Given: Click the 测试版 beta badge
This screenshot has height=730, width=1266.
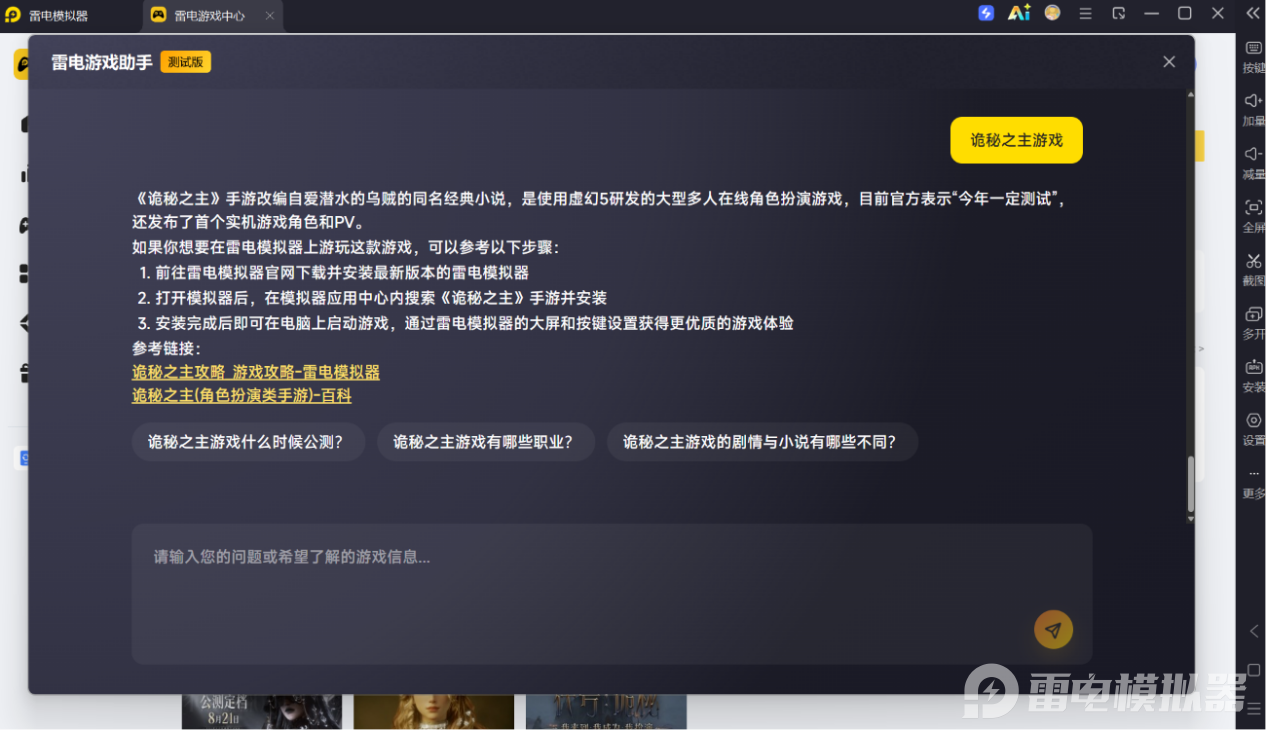Looking at the screenshot, I should (186, 62).
